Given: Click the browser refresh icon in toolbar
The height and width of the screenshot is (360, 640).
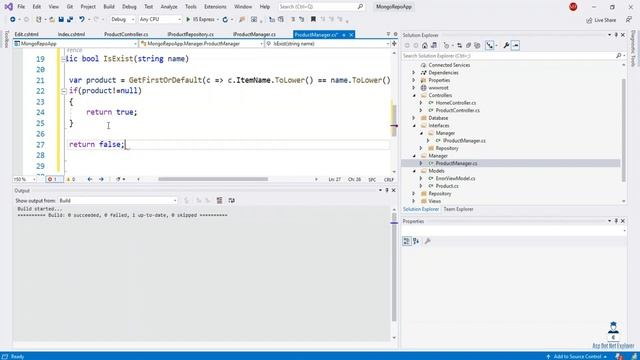Looking at the screenshot, I should click(x=225, y=19).
